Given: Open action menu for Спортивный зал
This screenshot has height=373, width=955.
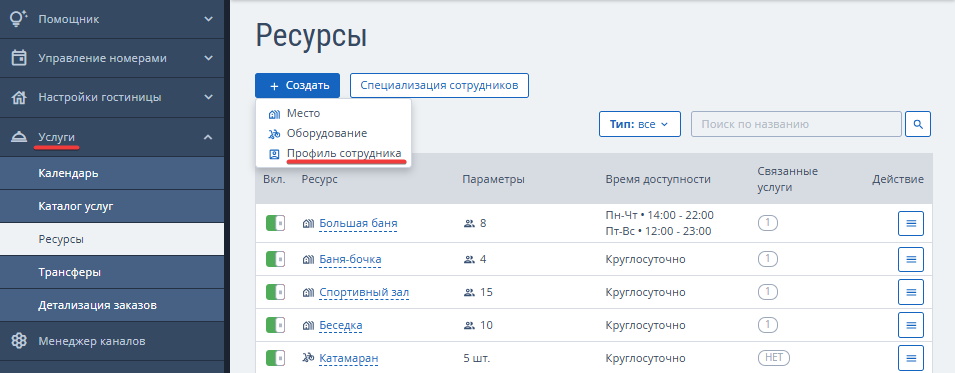Looking at the screenshot, I should pyautogui.click(x=911, y=292).
